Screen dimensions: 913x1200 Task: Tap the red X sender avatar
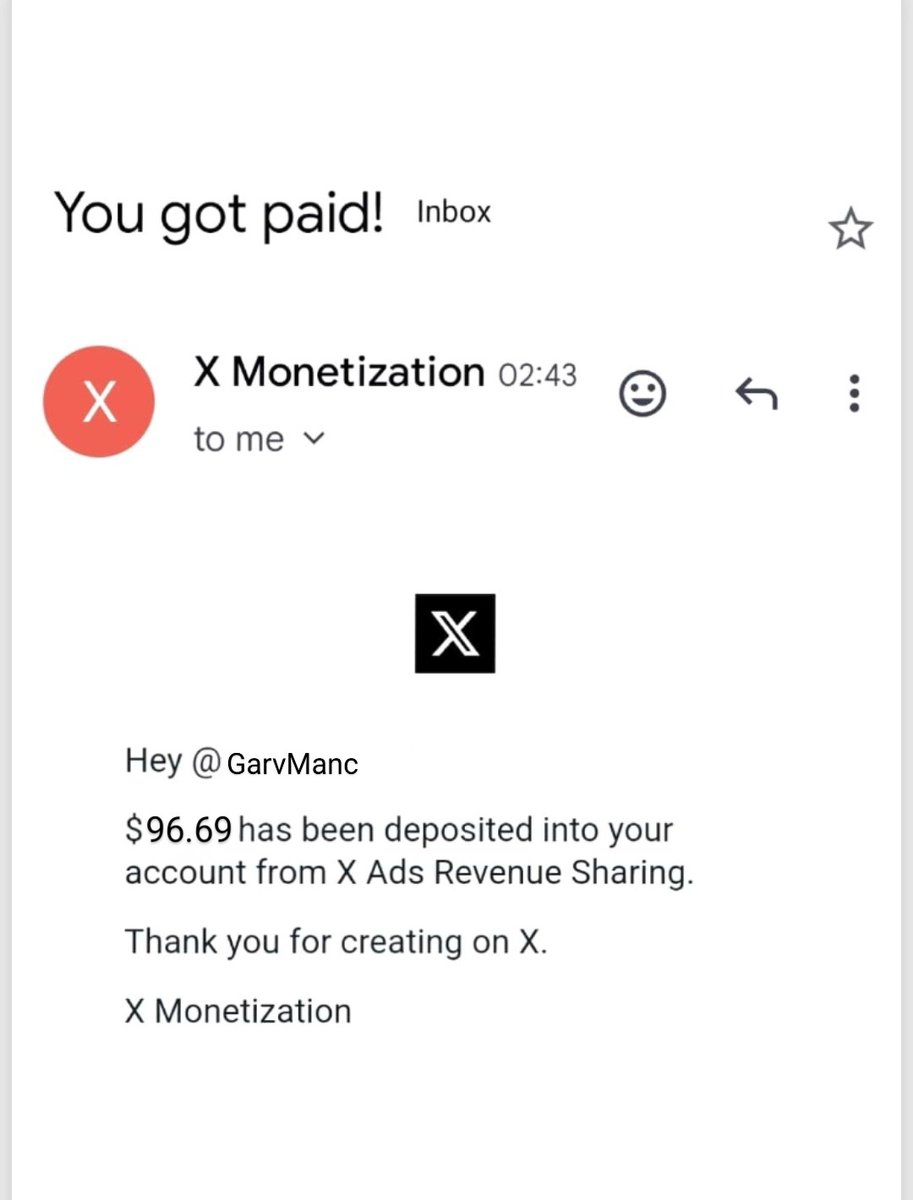point(99,402)
